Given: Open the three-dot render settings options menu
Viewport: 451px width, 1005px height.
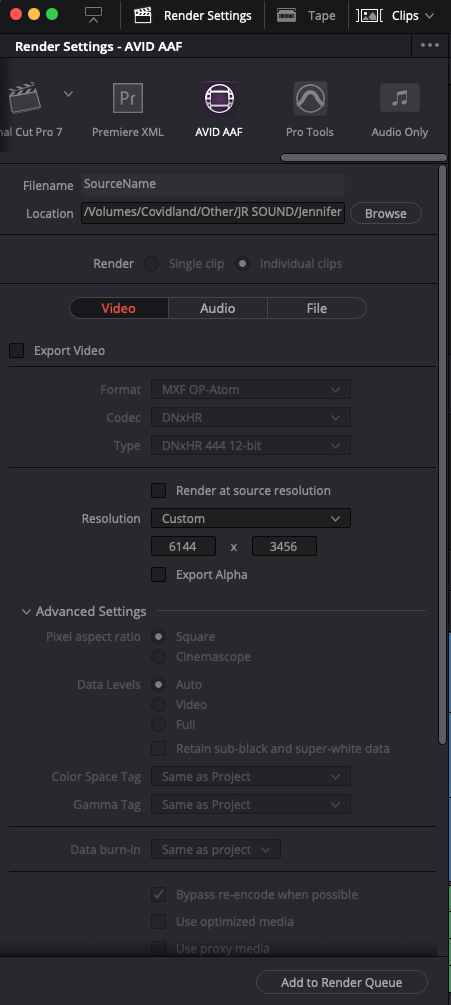Looking at the screenshot, I should (x=430, y=46).
